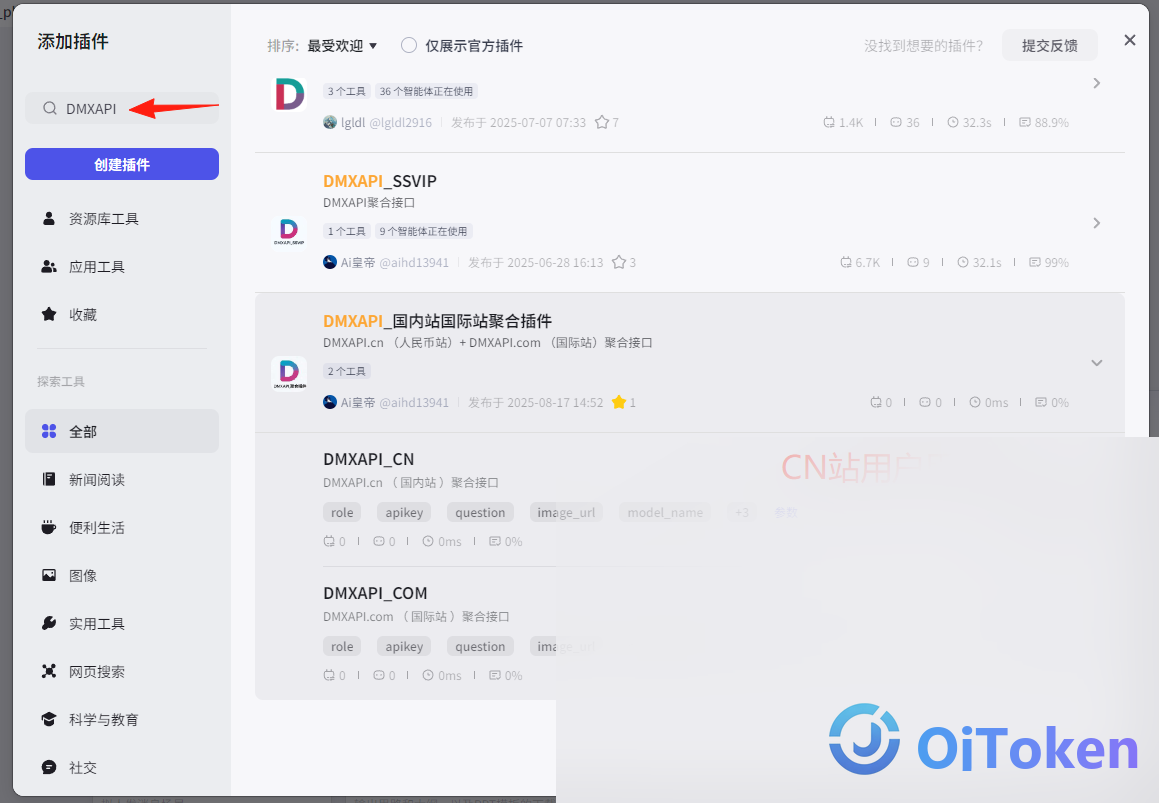Open 应用工具 in sidebar
Viewport: 1159px width, 803px height.
122,267
